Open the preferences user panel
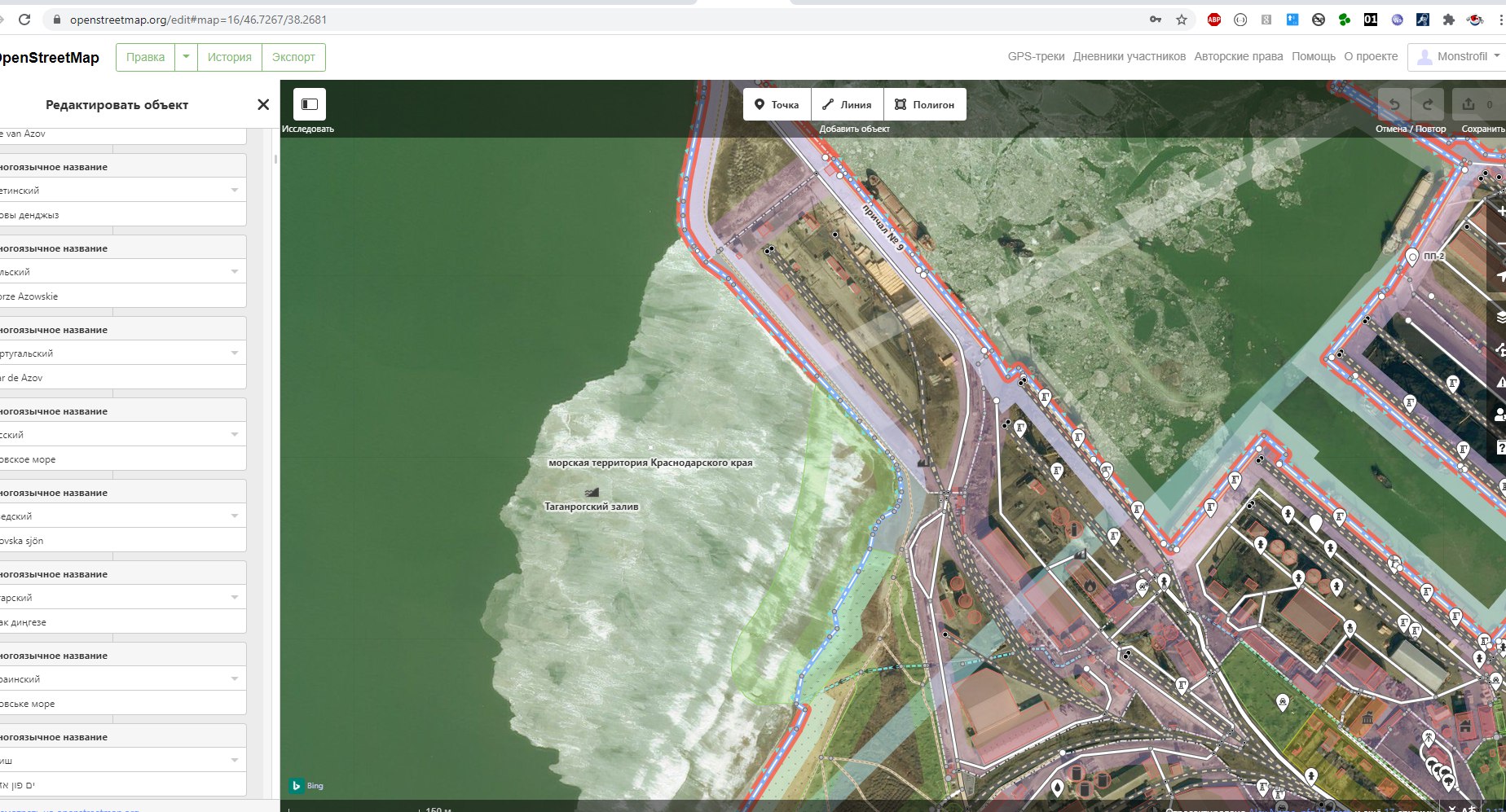 1498,415
